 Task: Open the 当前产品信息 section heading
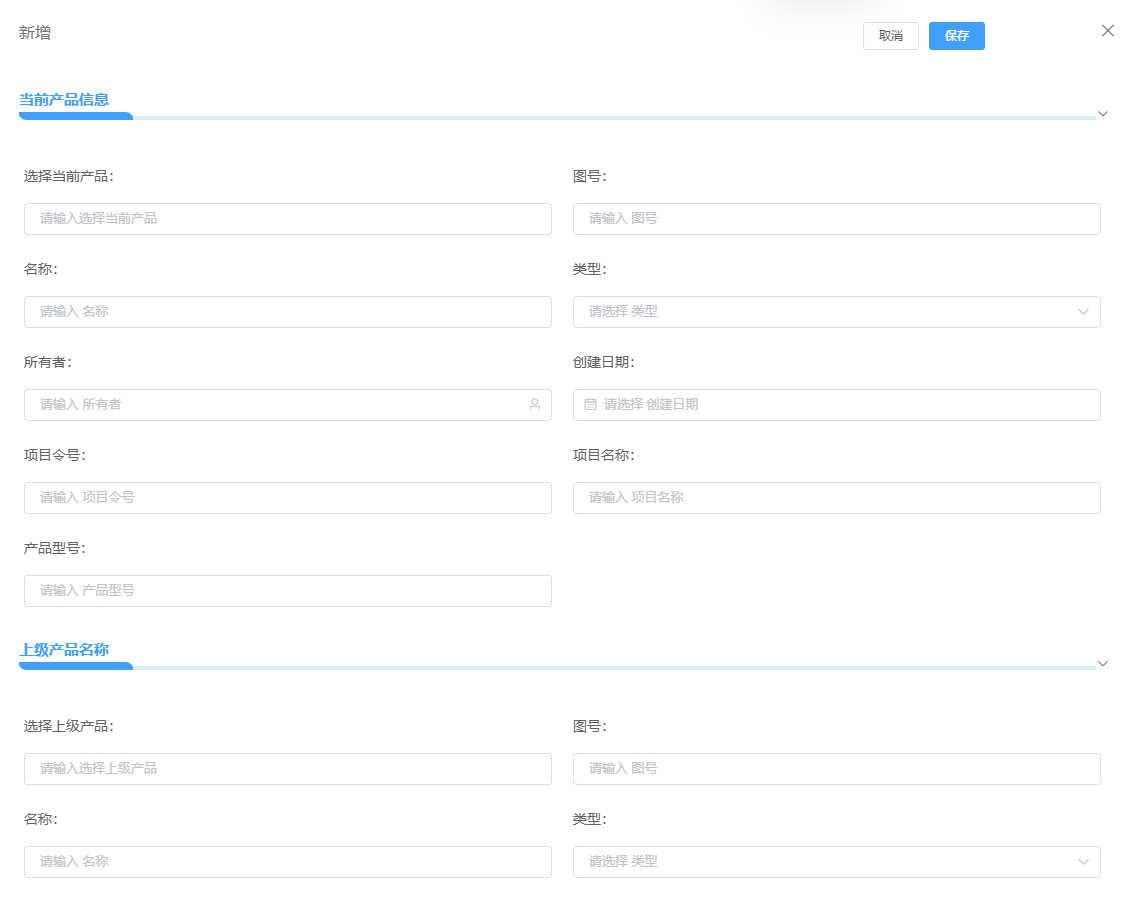pyautogui.click(x=64, y=100)
